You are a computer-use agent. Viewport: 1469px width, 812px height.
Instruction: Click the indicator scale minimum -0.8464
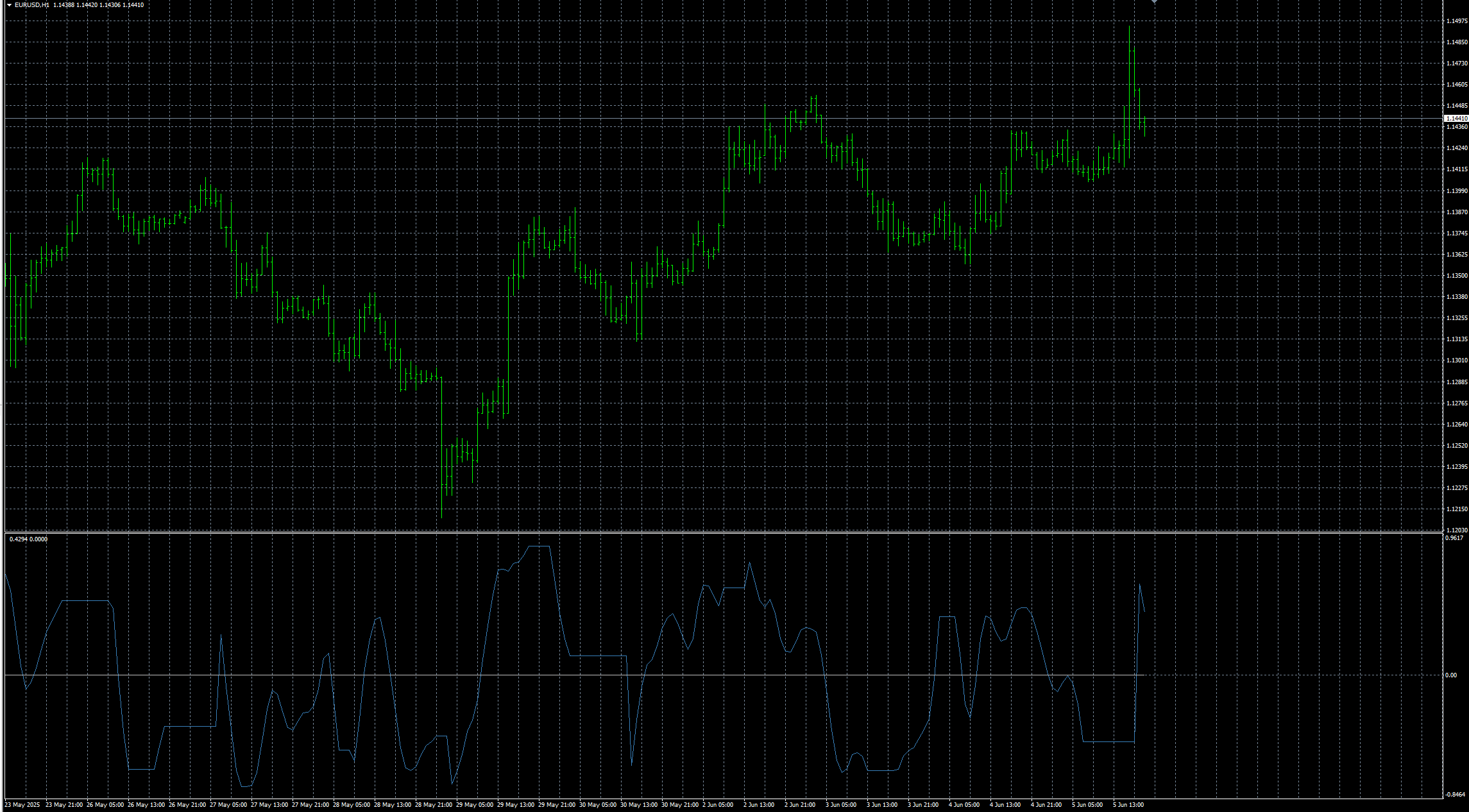tap(1456, 795)
